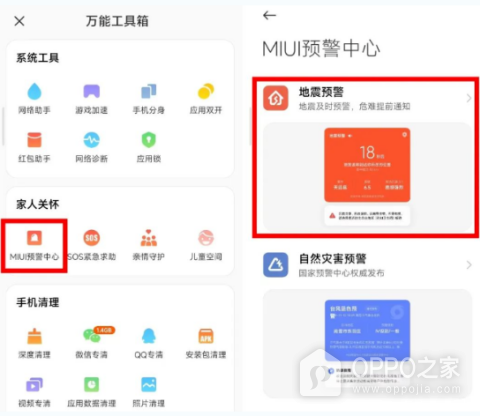Expand 自然灾害预警 chevron arrow
The width and height of the screenshot is (480, 416).
point(469,265)
